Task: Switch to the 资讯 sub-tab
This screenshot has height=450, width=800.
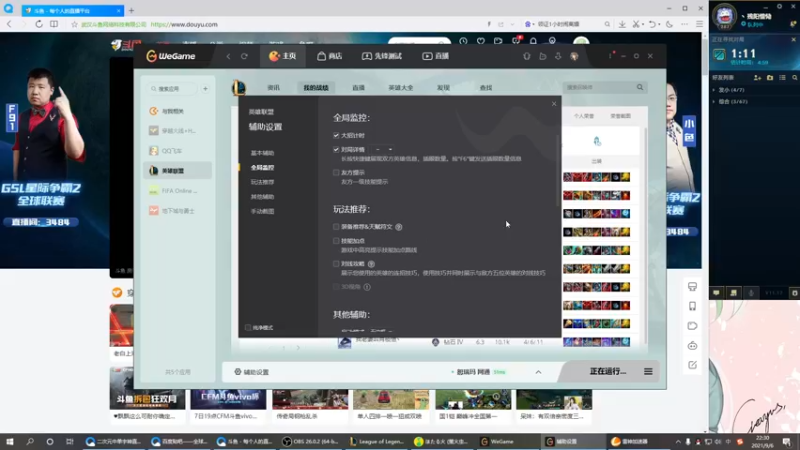Action: pos(273,88)
